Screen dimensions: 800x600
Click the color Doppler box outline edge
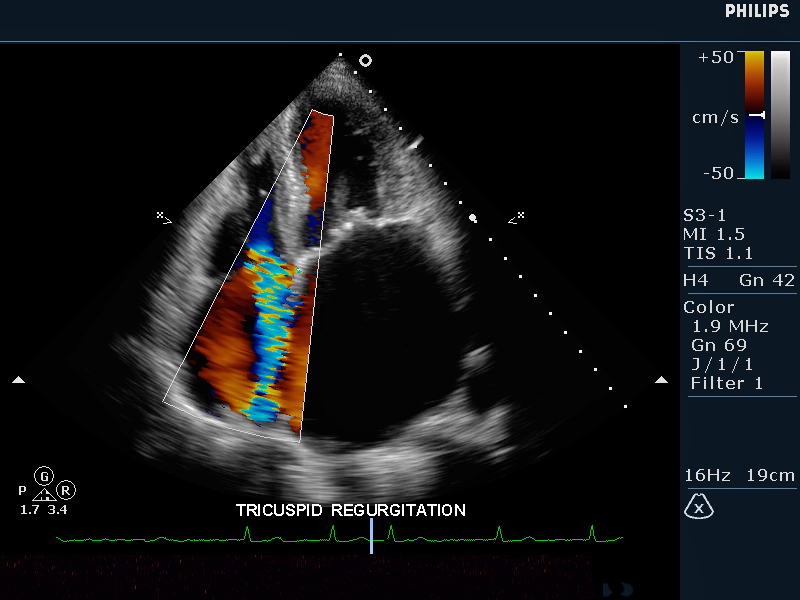237,256
